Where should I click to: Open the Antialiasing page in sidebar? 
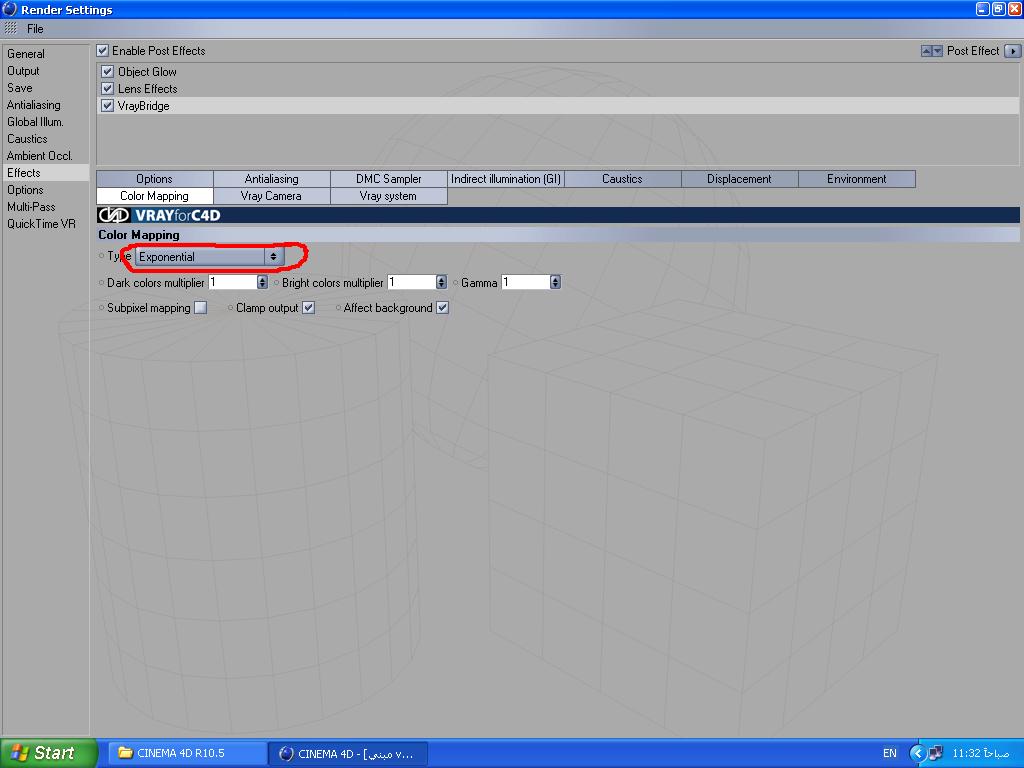33,104
